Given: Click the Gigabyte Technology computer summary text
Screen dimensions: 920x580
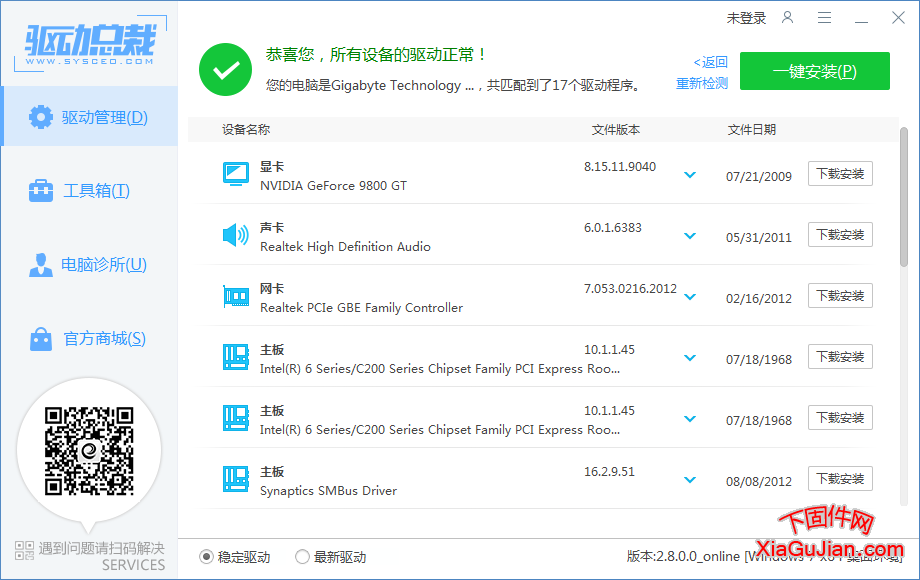Looking at the screenshot, I should (452, 86).
